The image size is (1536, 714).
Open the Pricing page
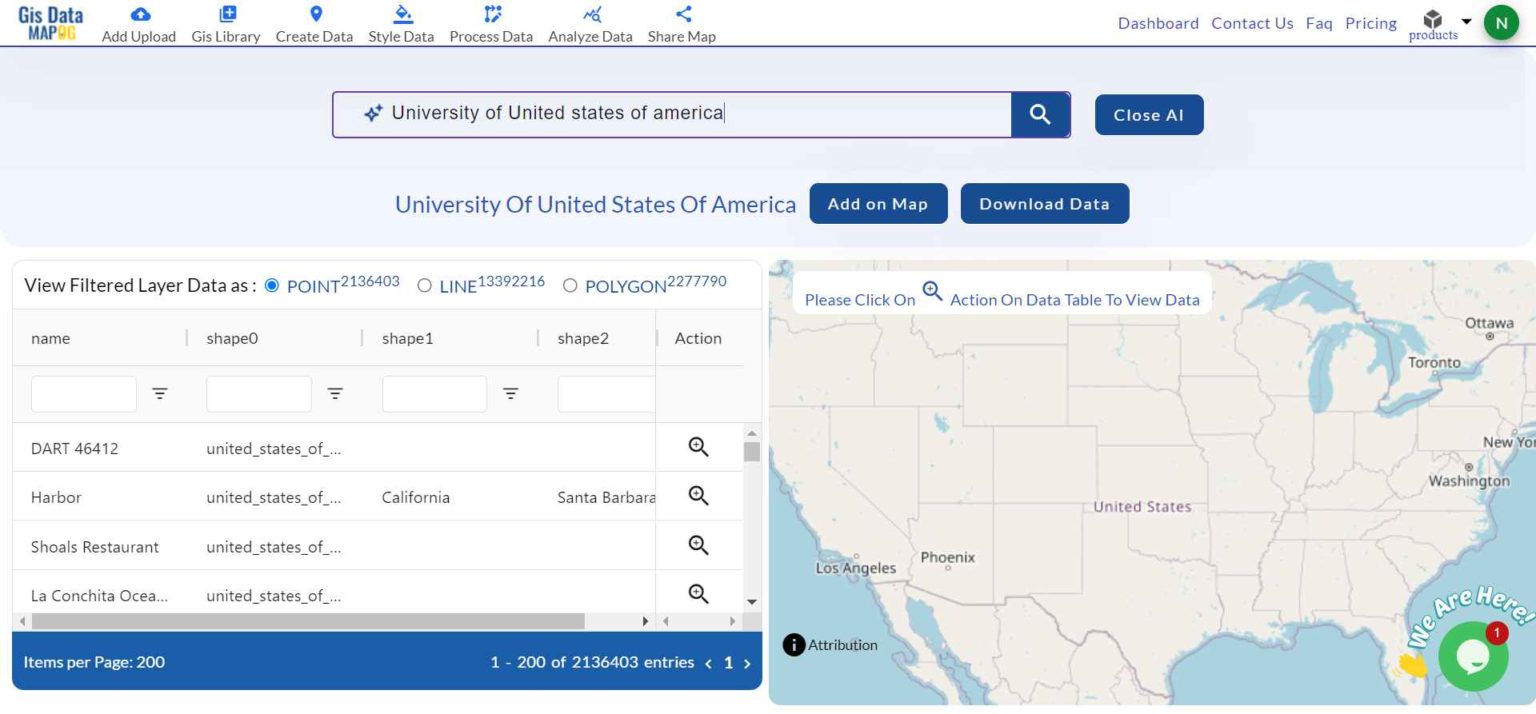(1370, 23)
